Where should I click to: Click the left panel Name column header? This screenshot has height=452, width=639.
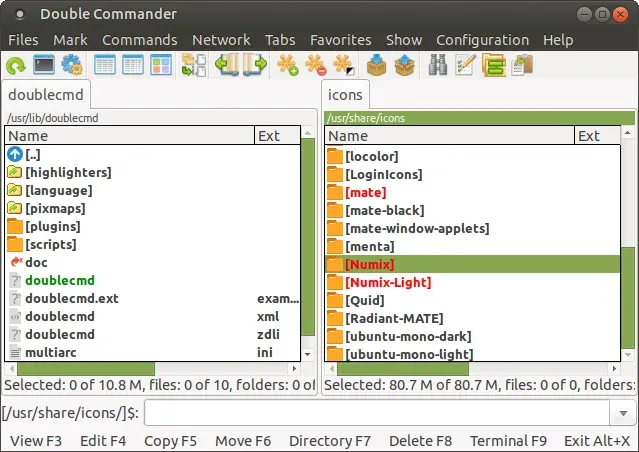click(130, 136)
